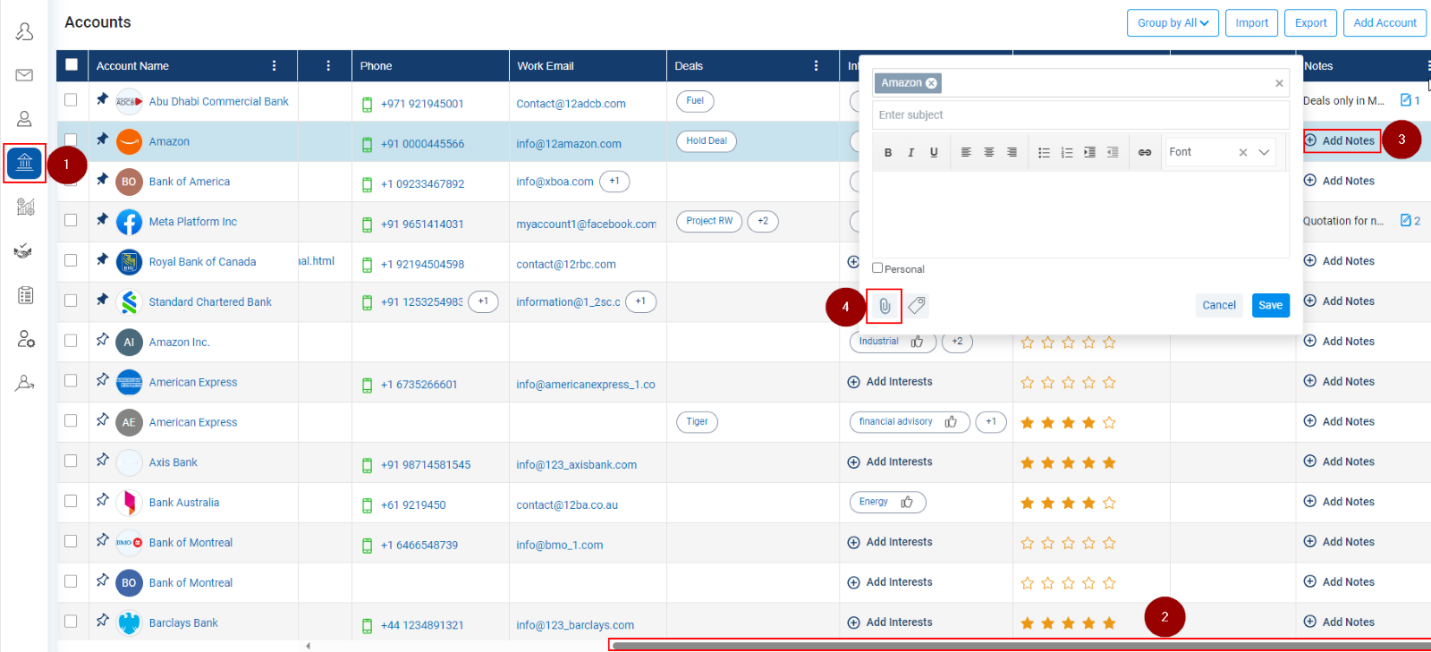Image resolution: width=1431 pixels, height=652 pixels.
Task: Select the Abu Dhabi Commercial Bank row checkbox
Action: [x=71, y=100]
